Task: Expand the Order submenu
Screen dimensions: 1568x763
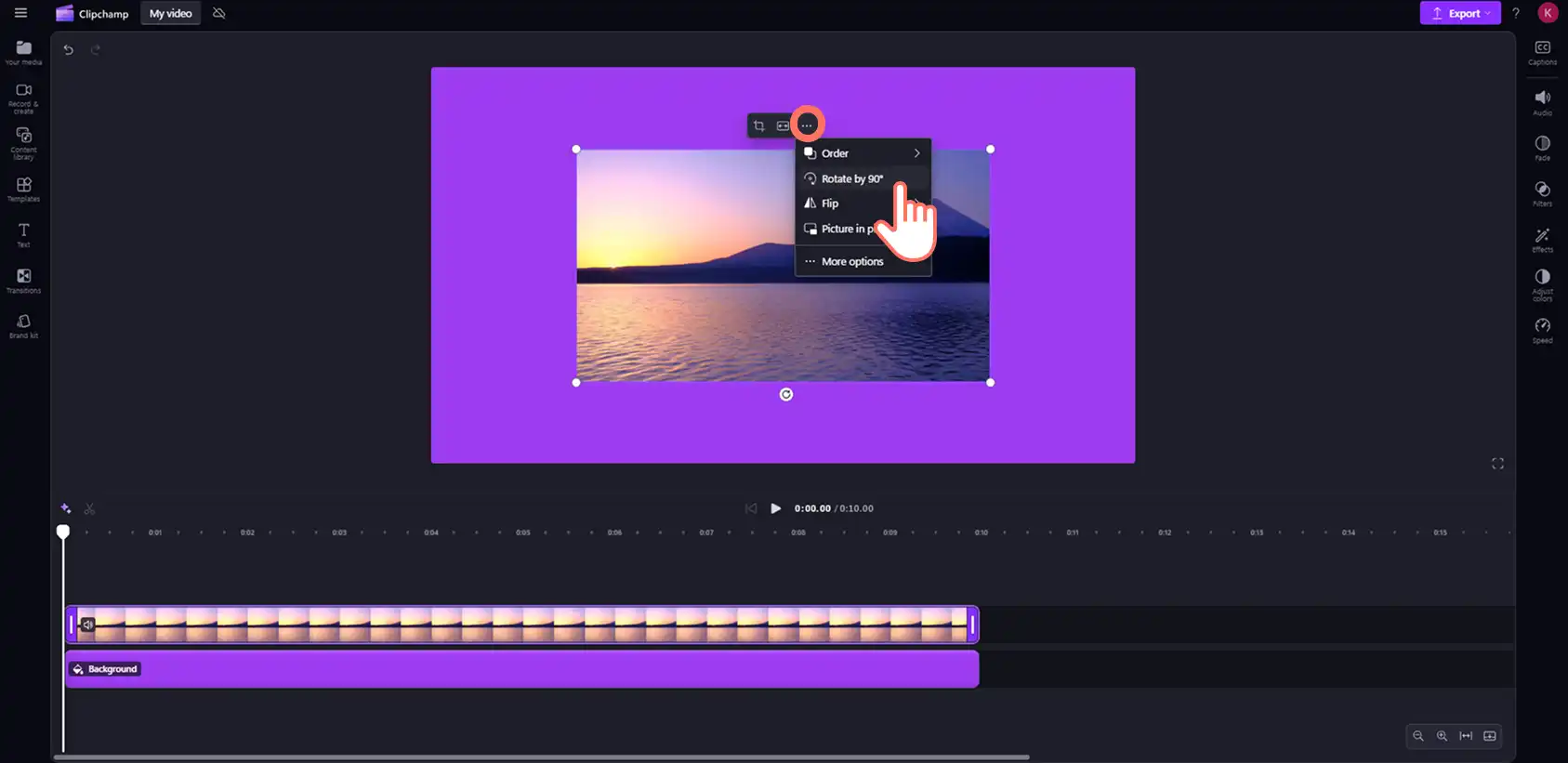Action: point(863,153)
